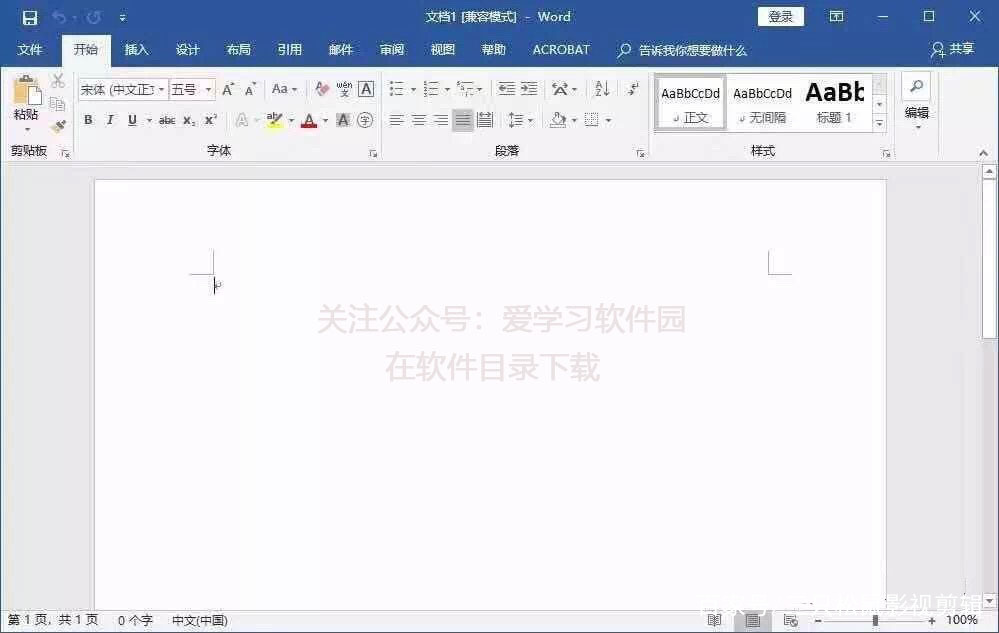
Task: Open the Phonetic Guide wén icon
Action: [x=344, y=89]
